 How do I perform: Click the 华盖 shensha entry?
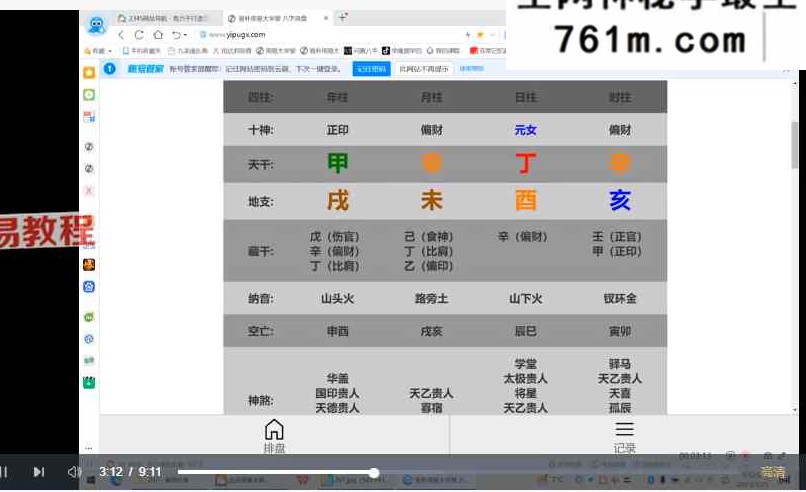(x=338, y=379)
